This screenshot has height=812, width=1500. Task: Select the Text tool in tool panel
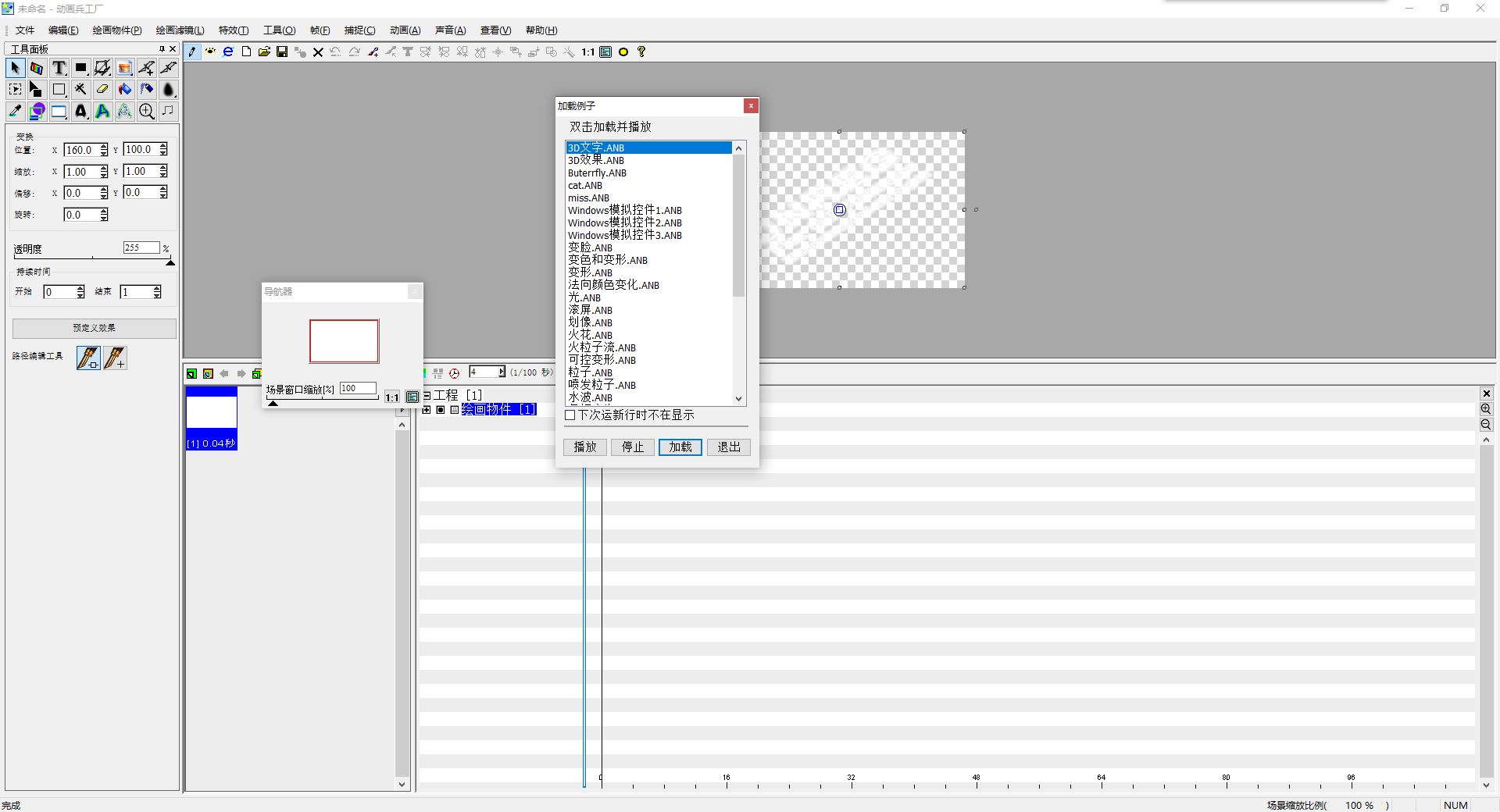click(59, 68)
